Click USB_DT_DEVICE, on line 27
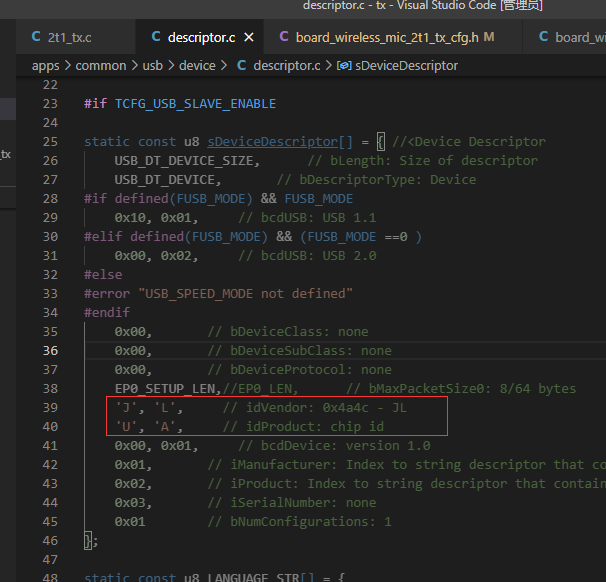The width and height of the screenshot is (606, 582). pyautogui.click(x=168, y=180)
